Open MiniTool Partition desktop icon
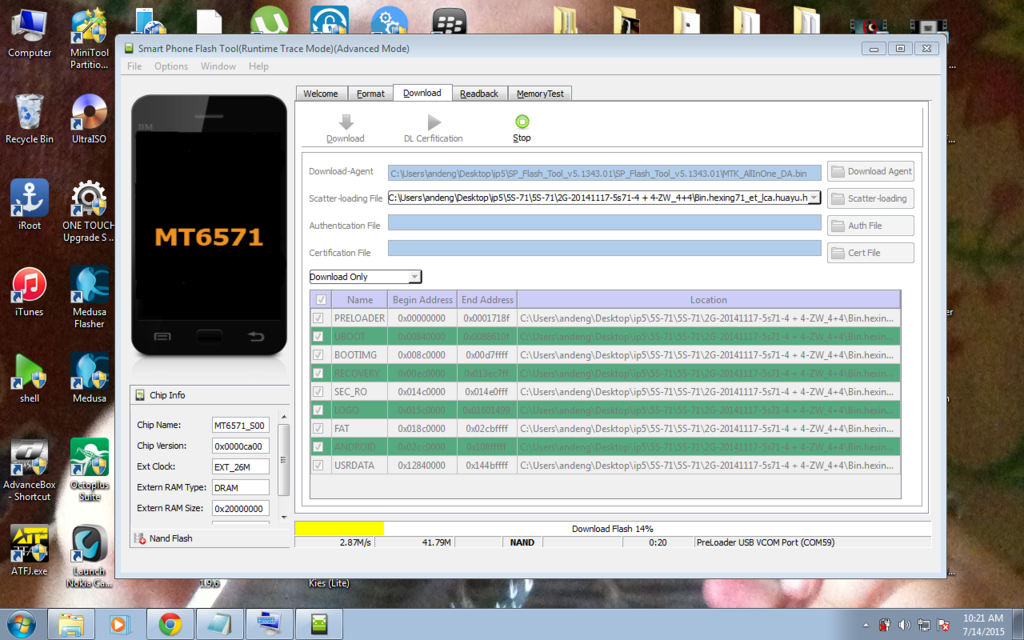 89,39
